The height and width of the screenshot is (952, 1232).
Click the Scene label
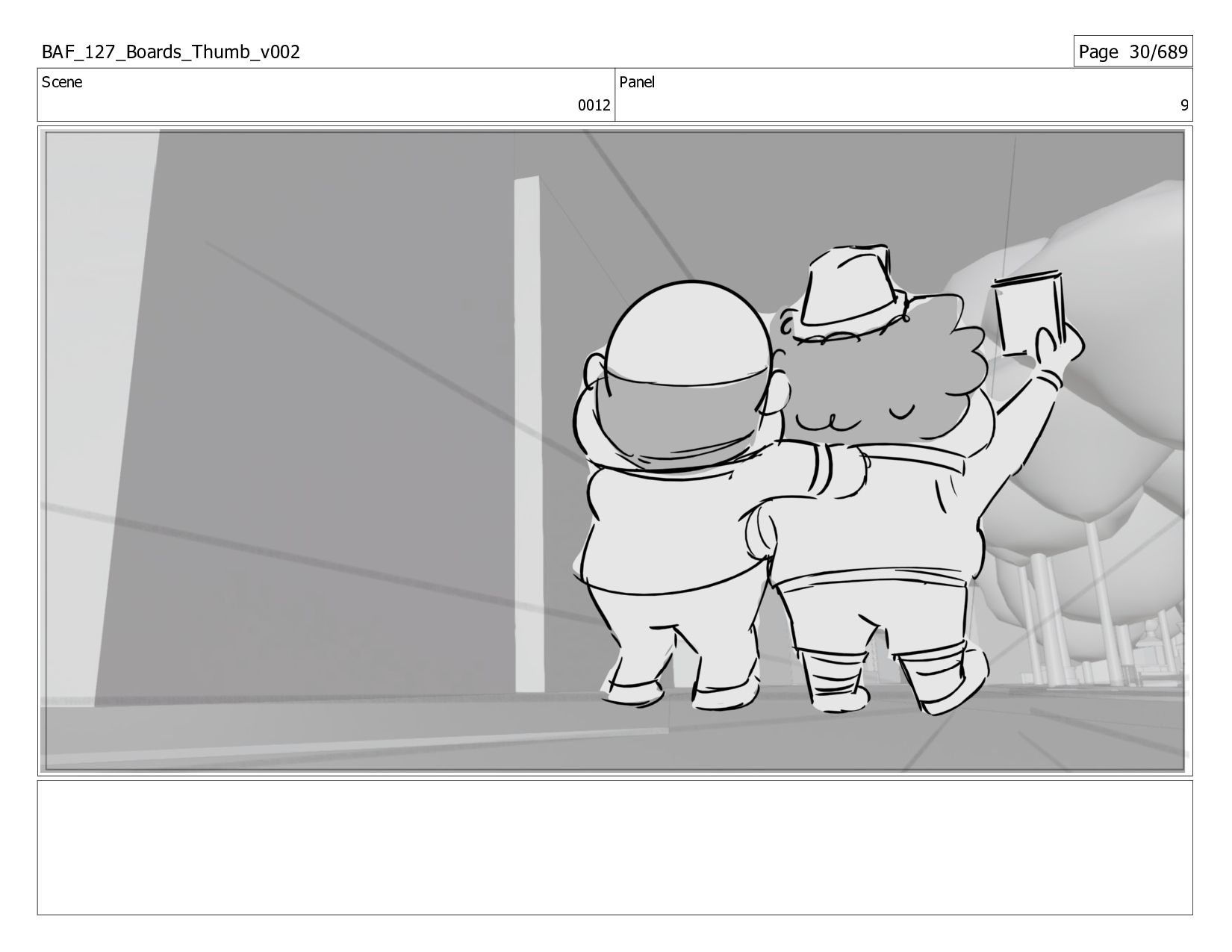[62, 82]
